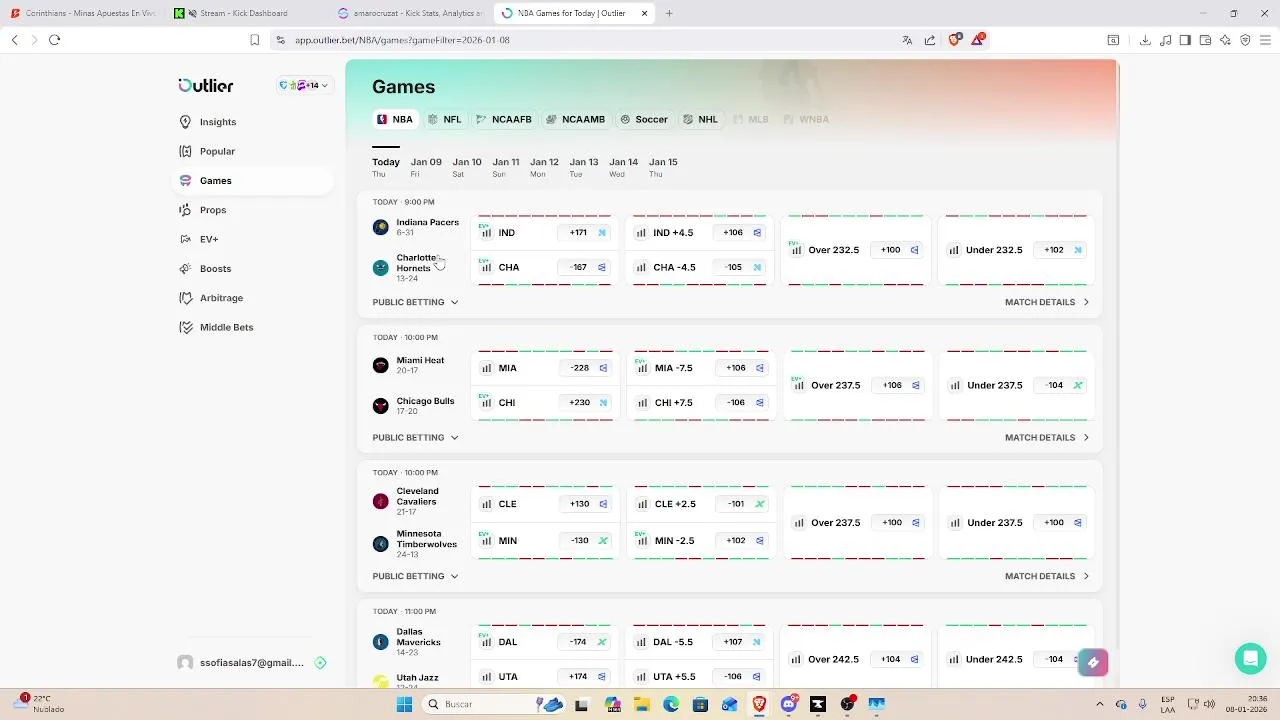Screen dimensions: 1280x720
Task: Open the Windows Start menu
Action: [x=404, y=704]
